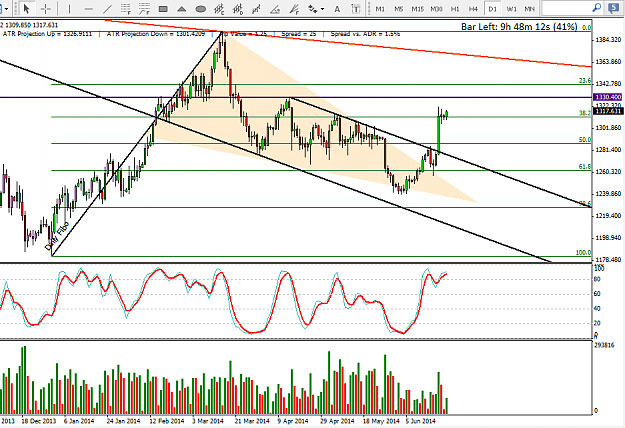Expand the Arrows tool dropdown arrow

tap(322, 8)
